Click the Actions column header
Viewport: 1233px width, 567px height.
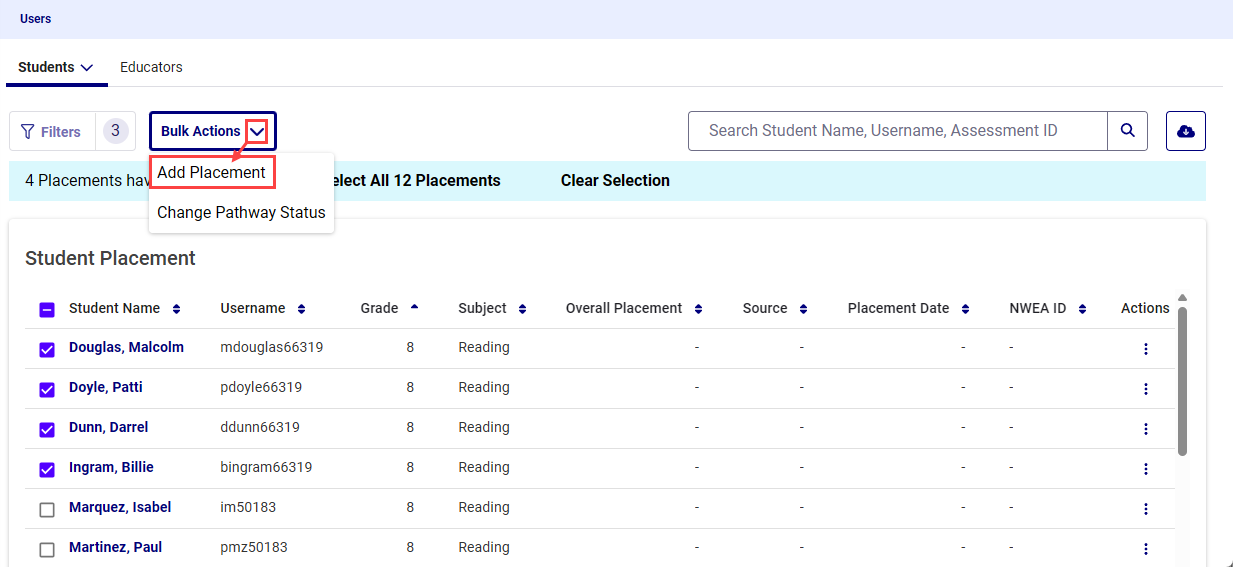click(x=1145, y=308)
